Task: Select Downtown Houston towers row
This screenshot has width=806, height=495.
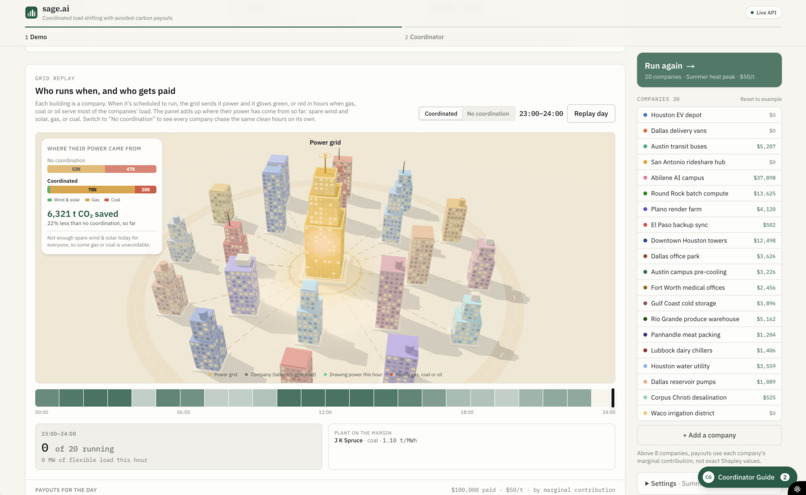Action: (x=709, y=241)
